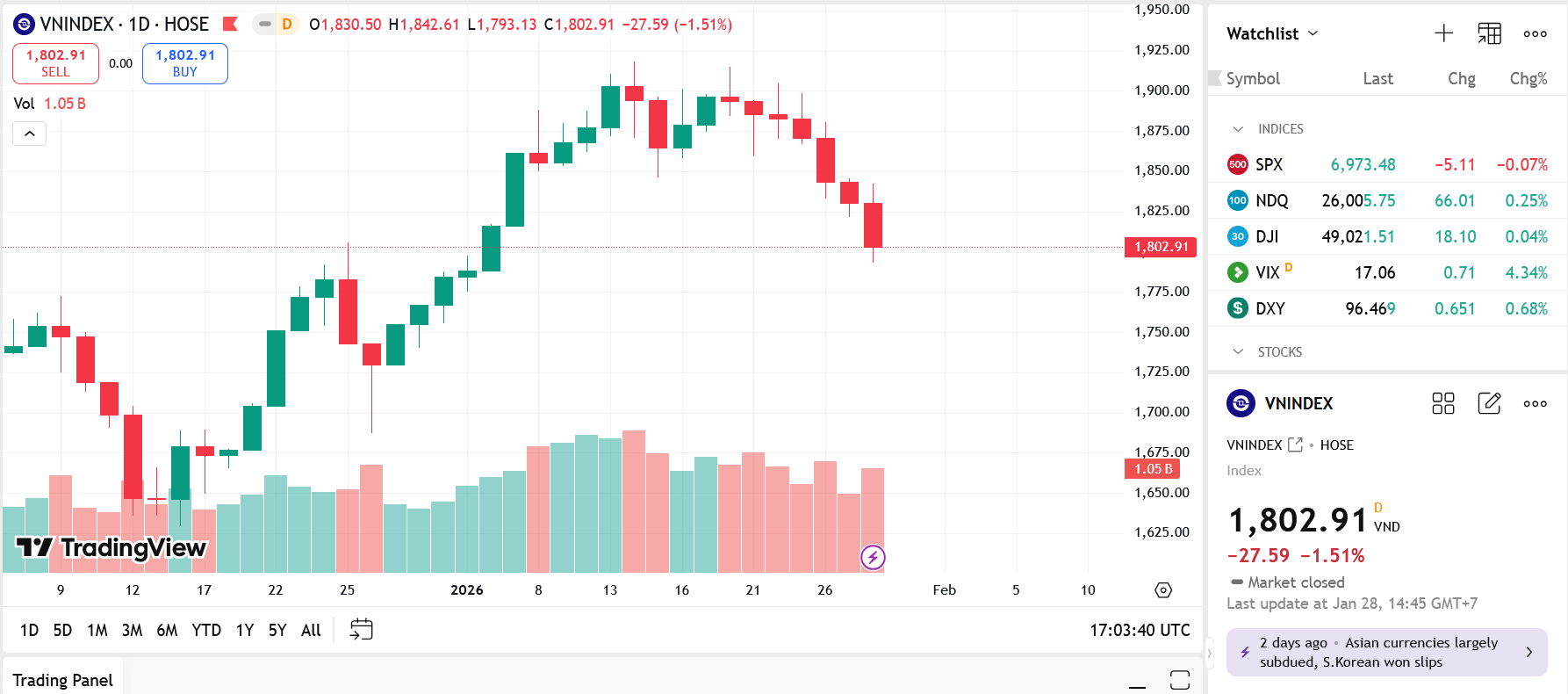1568x694 pixels.
Task: Open the Watchlist dropdown
Action: pos(1272,33)
